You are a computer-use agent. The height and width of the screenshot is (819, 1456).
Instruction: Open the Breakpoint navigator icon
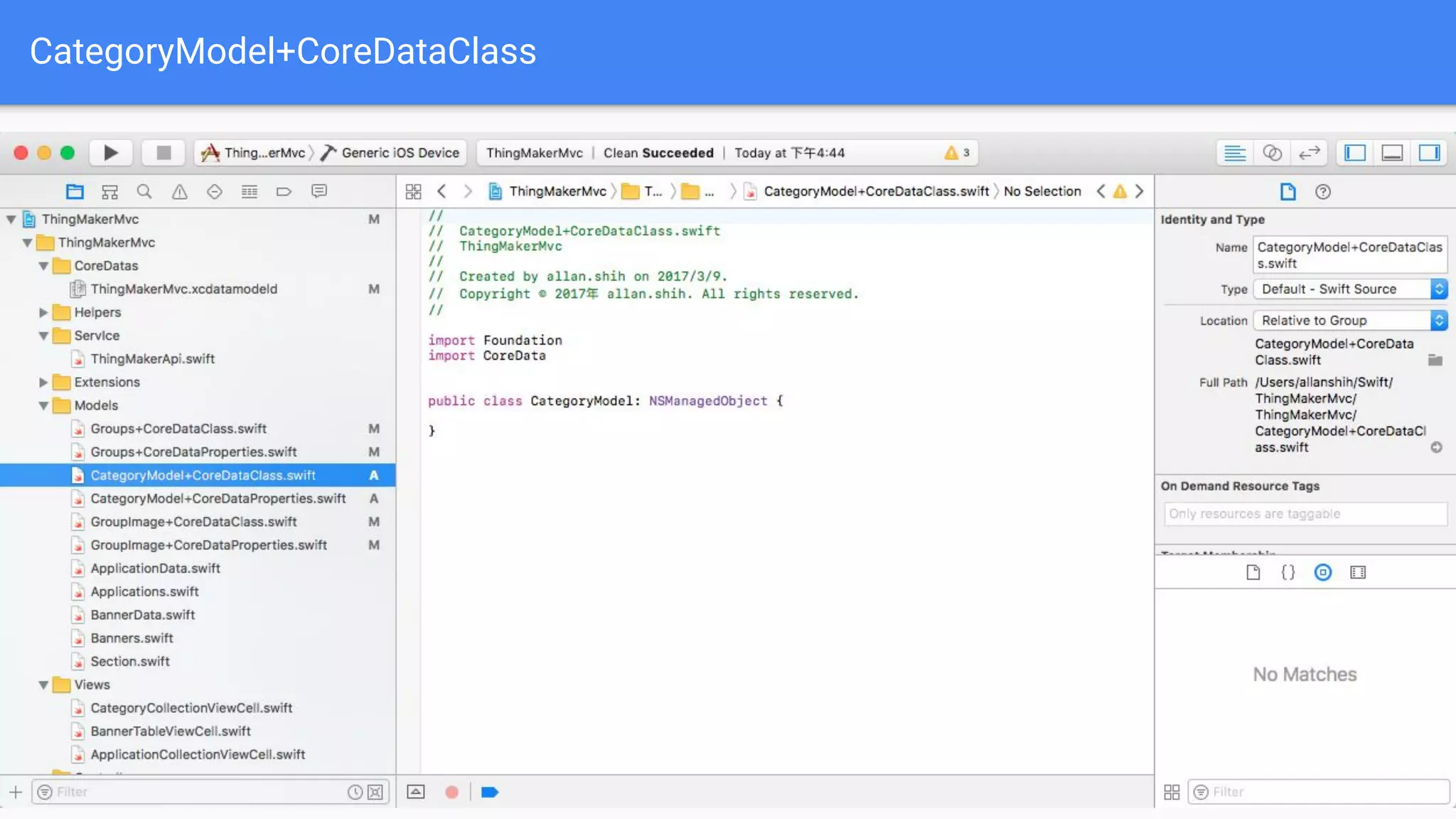pyautogui.click(x=284, y=191)
